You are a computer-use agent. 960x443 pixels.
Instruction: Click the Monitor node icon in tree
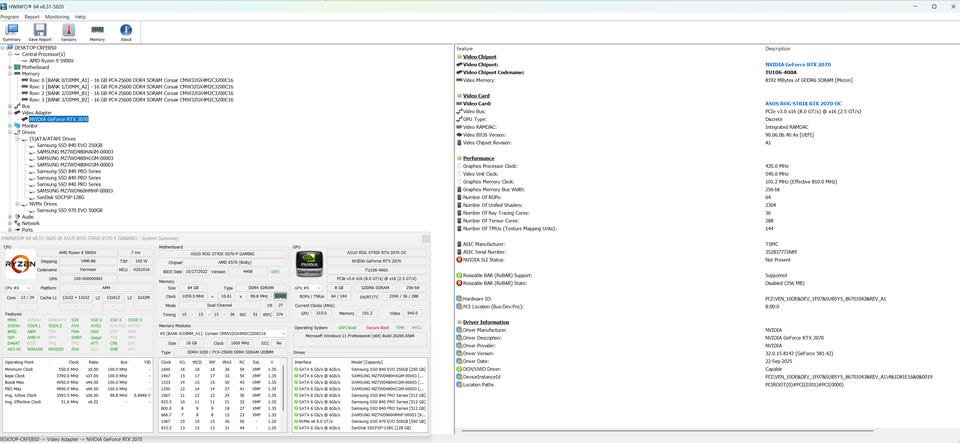(x=17, y=125)
